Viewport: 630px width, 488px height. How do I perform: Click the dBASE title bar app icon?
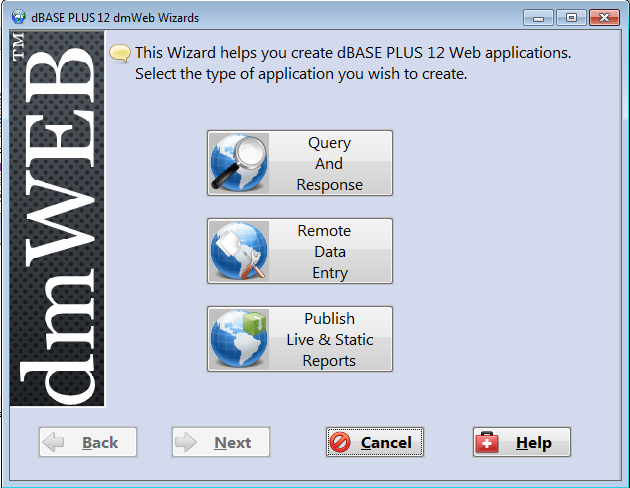18,17
